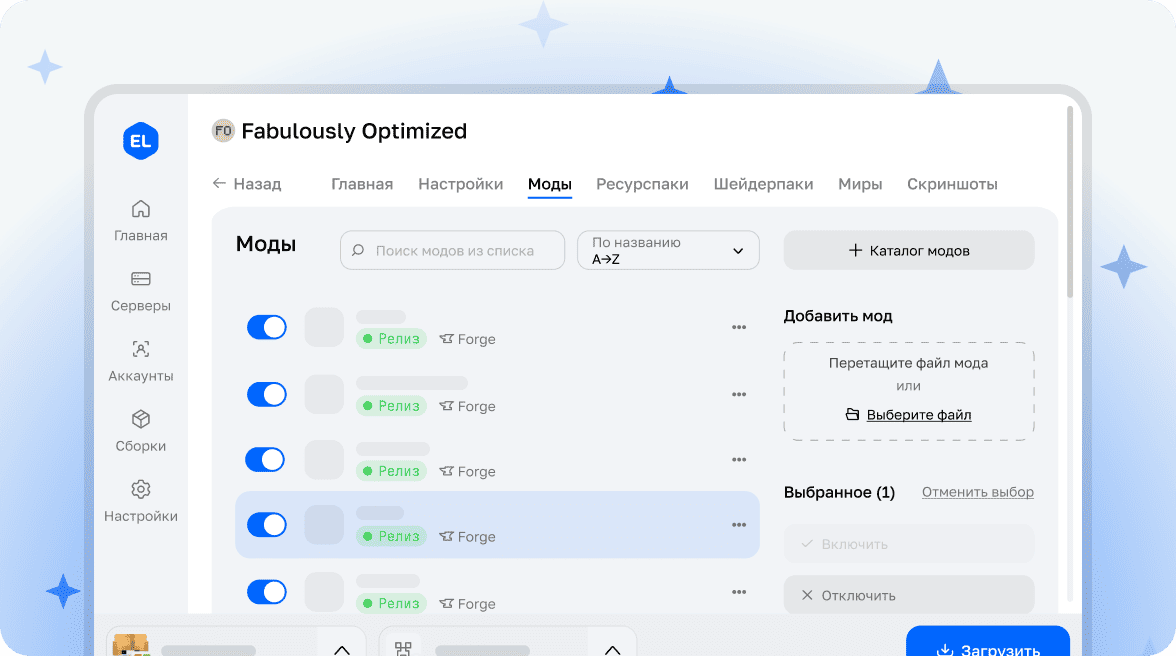Image resolution: width=1176 pixels, height=656 pixels.
Task: Toggle the highlighted selected mod's switch
Action: tap(266, 525)
